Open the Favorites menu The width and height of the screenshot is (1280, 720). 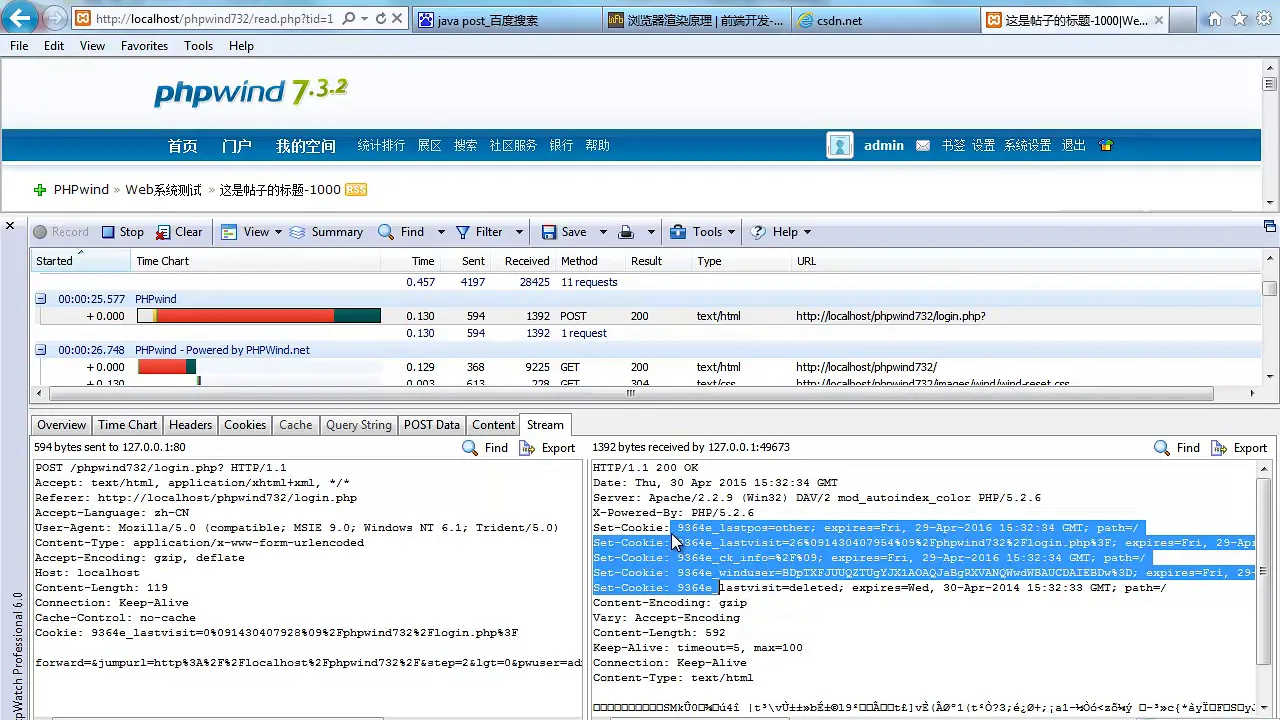144,46
